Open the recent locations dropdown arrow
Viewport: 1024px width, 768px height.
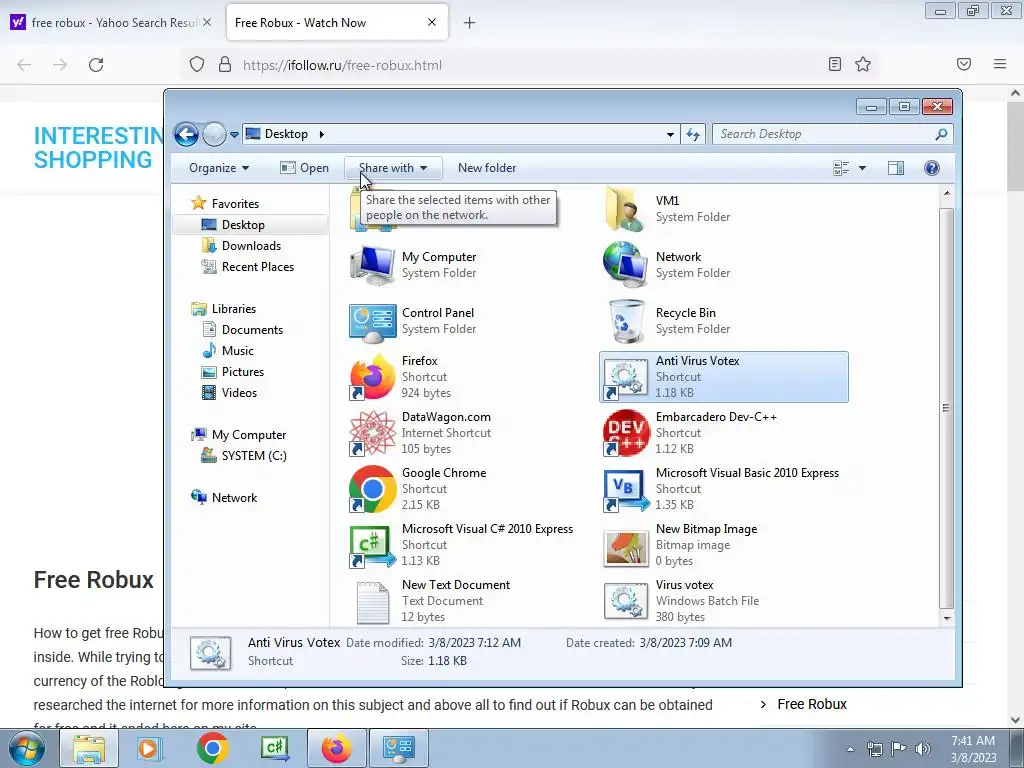pos(234,135)
